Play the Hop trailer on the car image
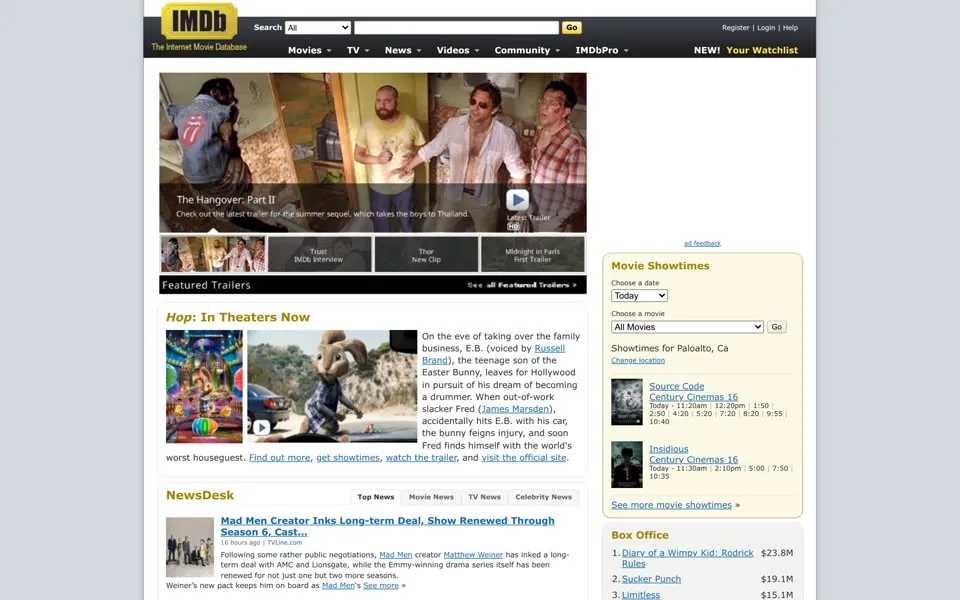 point(261,427)
